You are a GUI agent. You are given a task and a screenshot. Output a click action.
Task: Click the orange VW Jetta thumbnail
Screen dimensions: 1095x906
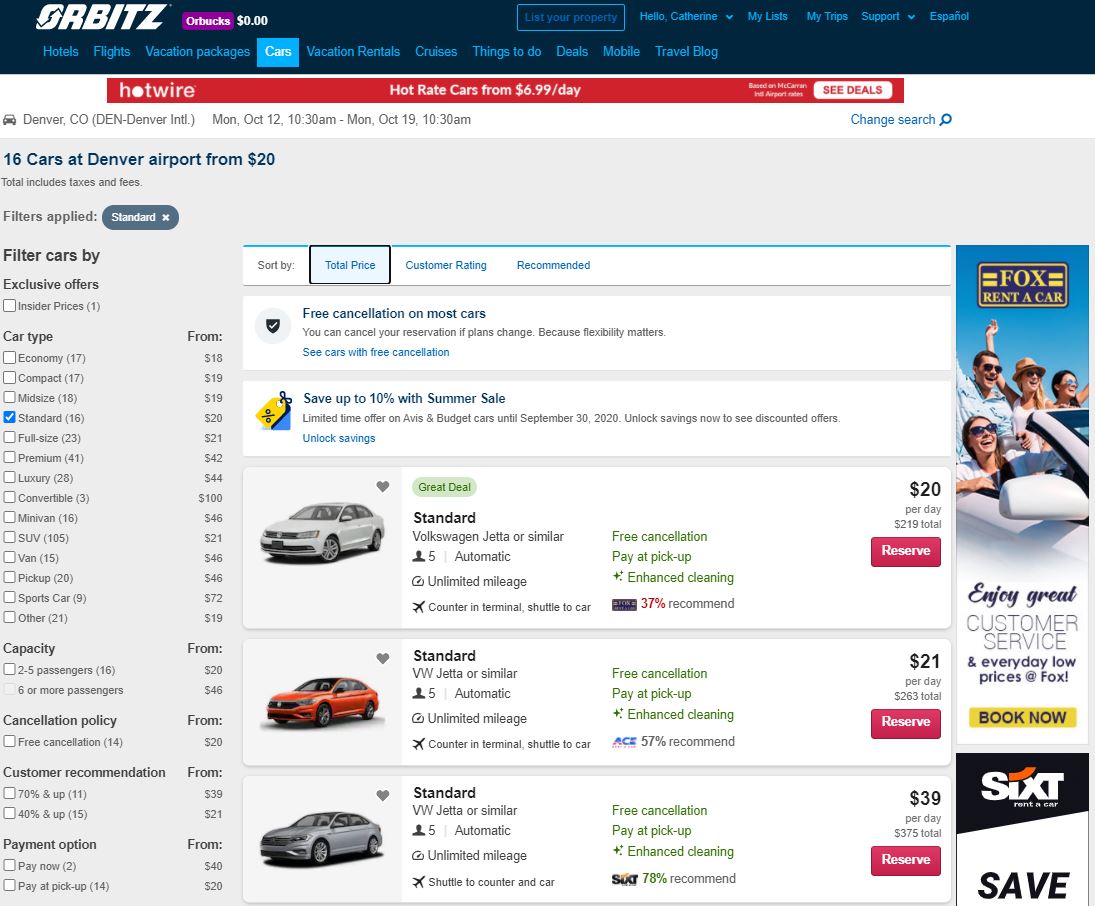(323, 702)
